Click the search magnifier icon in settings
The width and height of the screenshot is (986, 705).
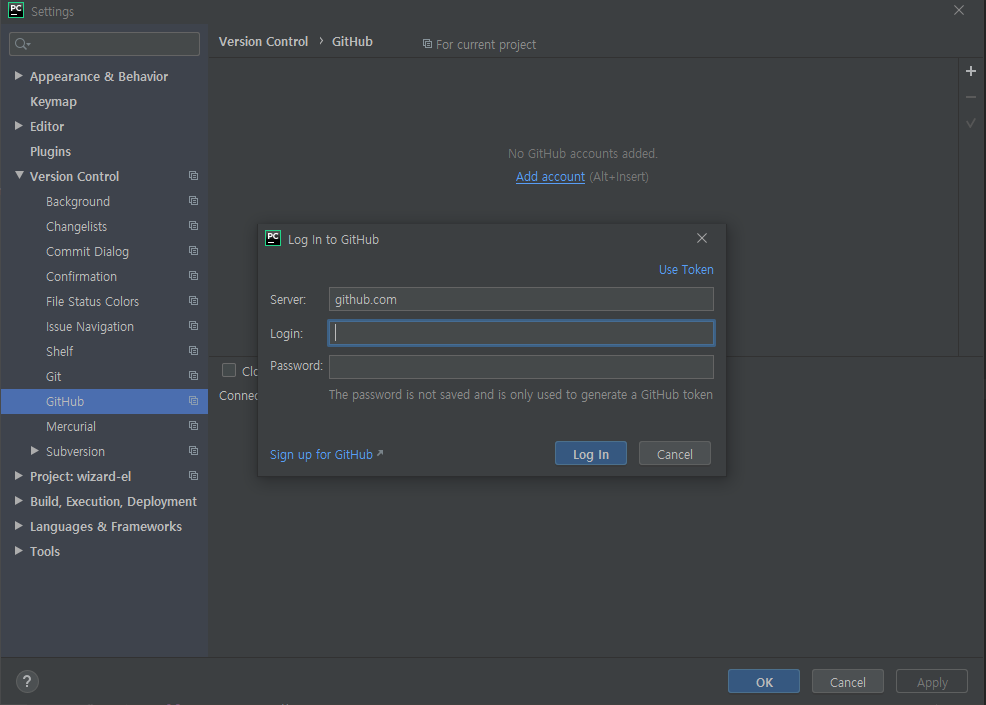(x=22, y=43)
